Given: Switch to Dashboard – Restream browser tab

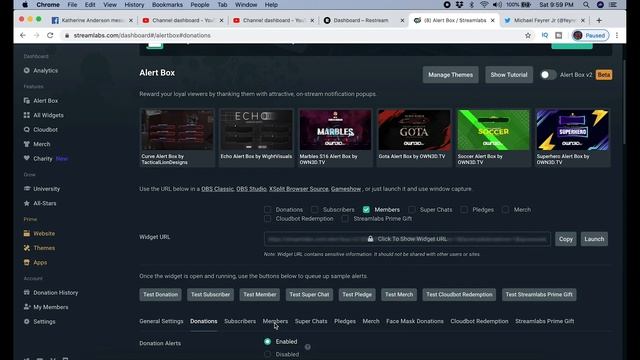Looking at the screenshot, I should 361,20.
